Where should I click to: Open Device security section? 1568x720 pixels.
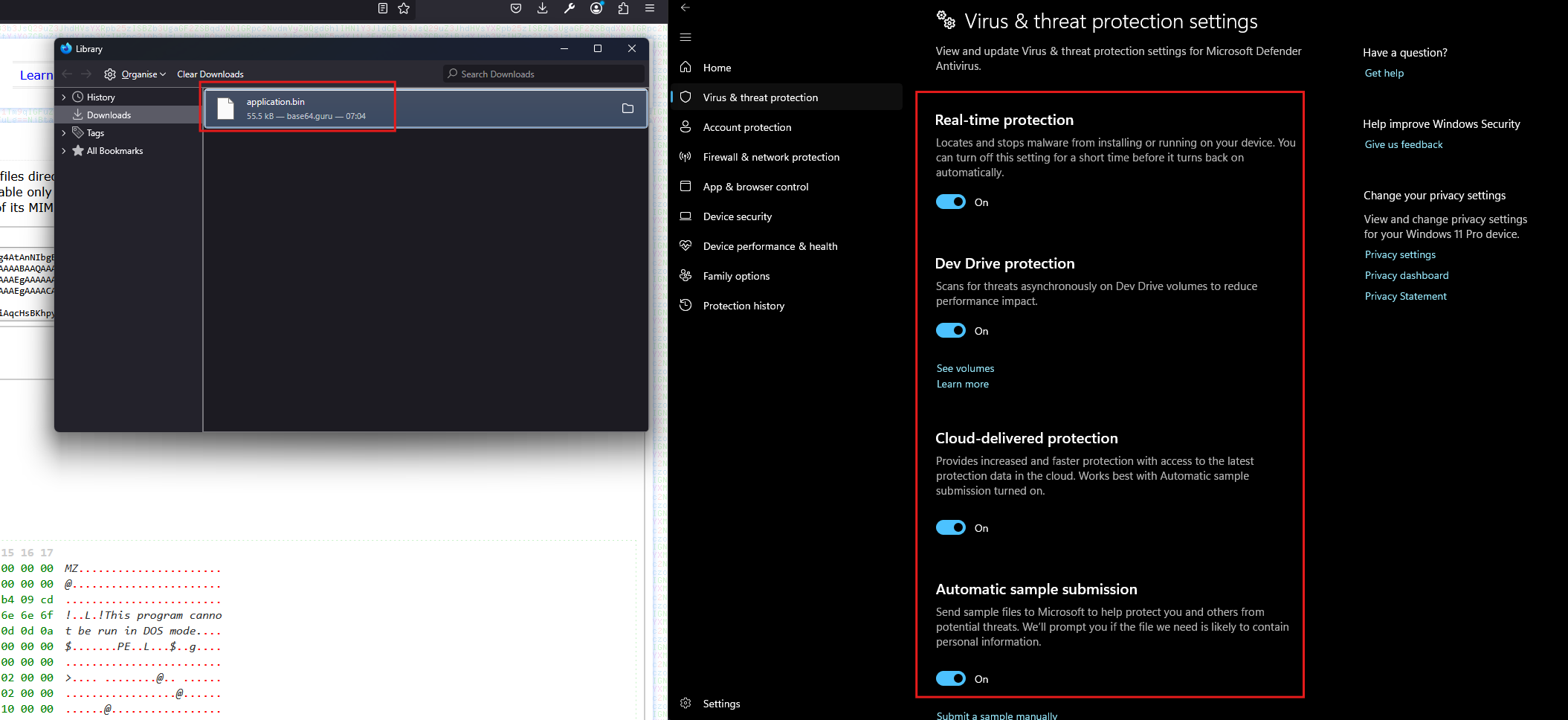[x=787, y=216]
